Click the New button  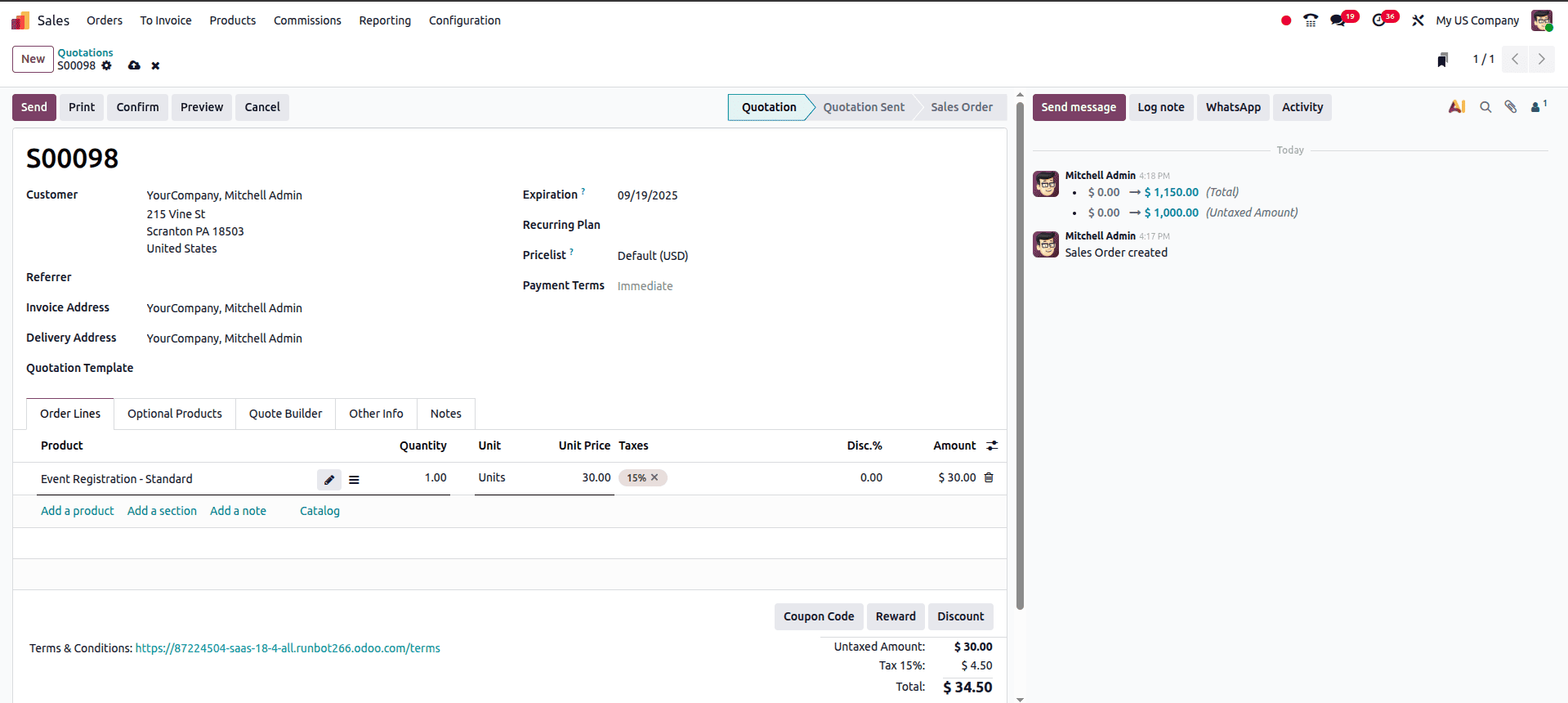33,59
